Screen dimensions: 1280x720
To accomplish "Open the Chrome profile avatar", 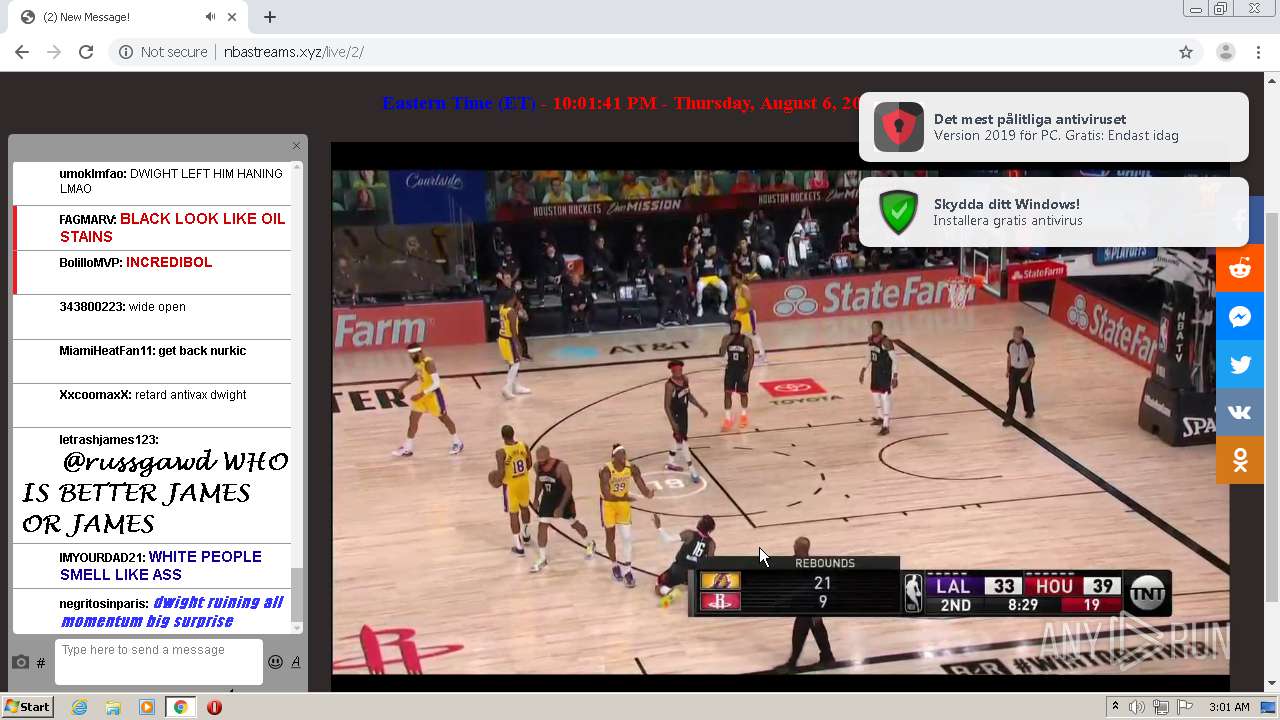I will (x=1226, y=52).
